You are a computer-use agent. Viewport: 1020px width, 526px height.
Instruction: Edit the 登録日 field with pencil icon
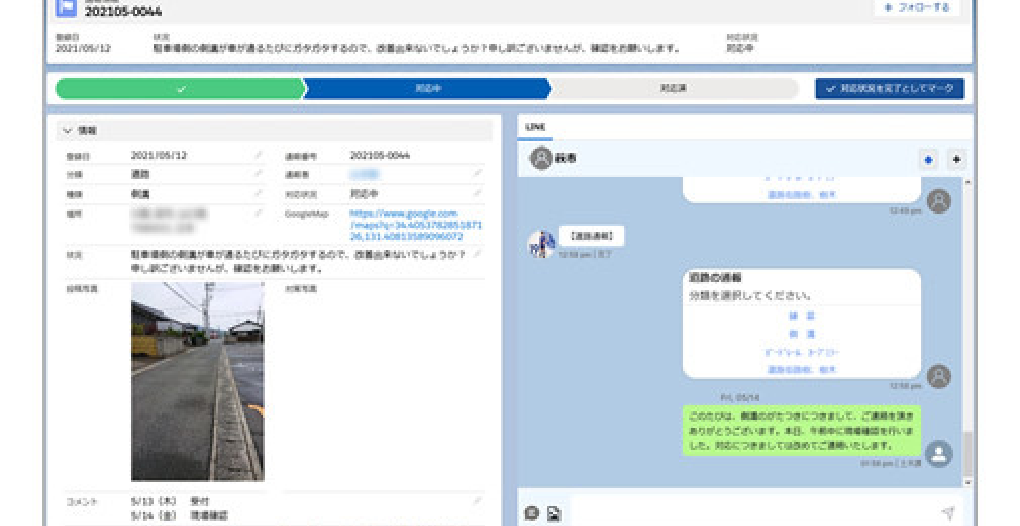click(258, 156)
